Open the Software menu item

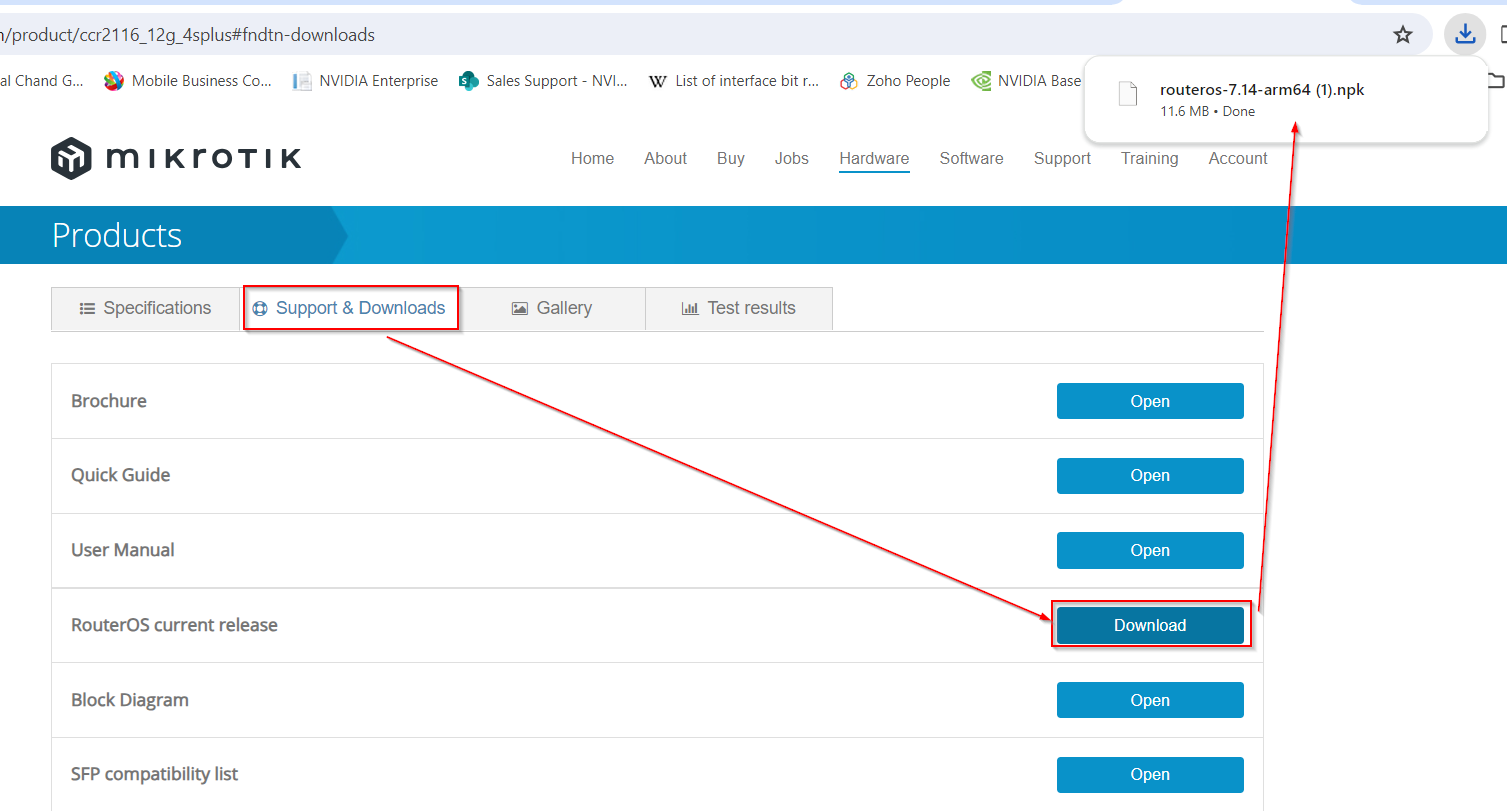pyautogui.click(x=971, y=158)
